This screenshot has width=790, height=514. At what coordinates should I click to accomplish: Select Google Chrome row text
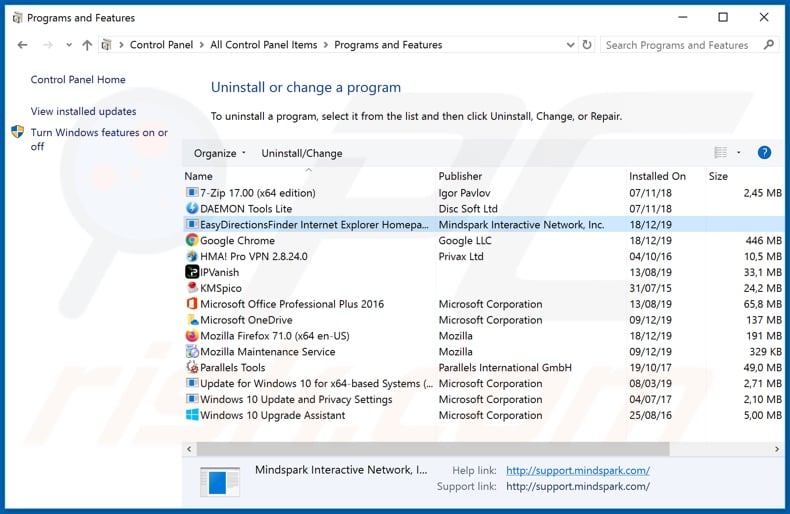click(x=237, y=240)
